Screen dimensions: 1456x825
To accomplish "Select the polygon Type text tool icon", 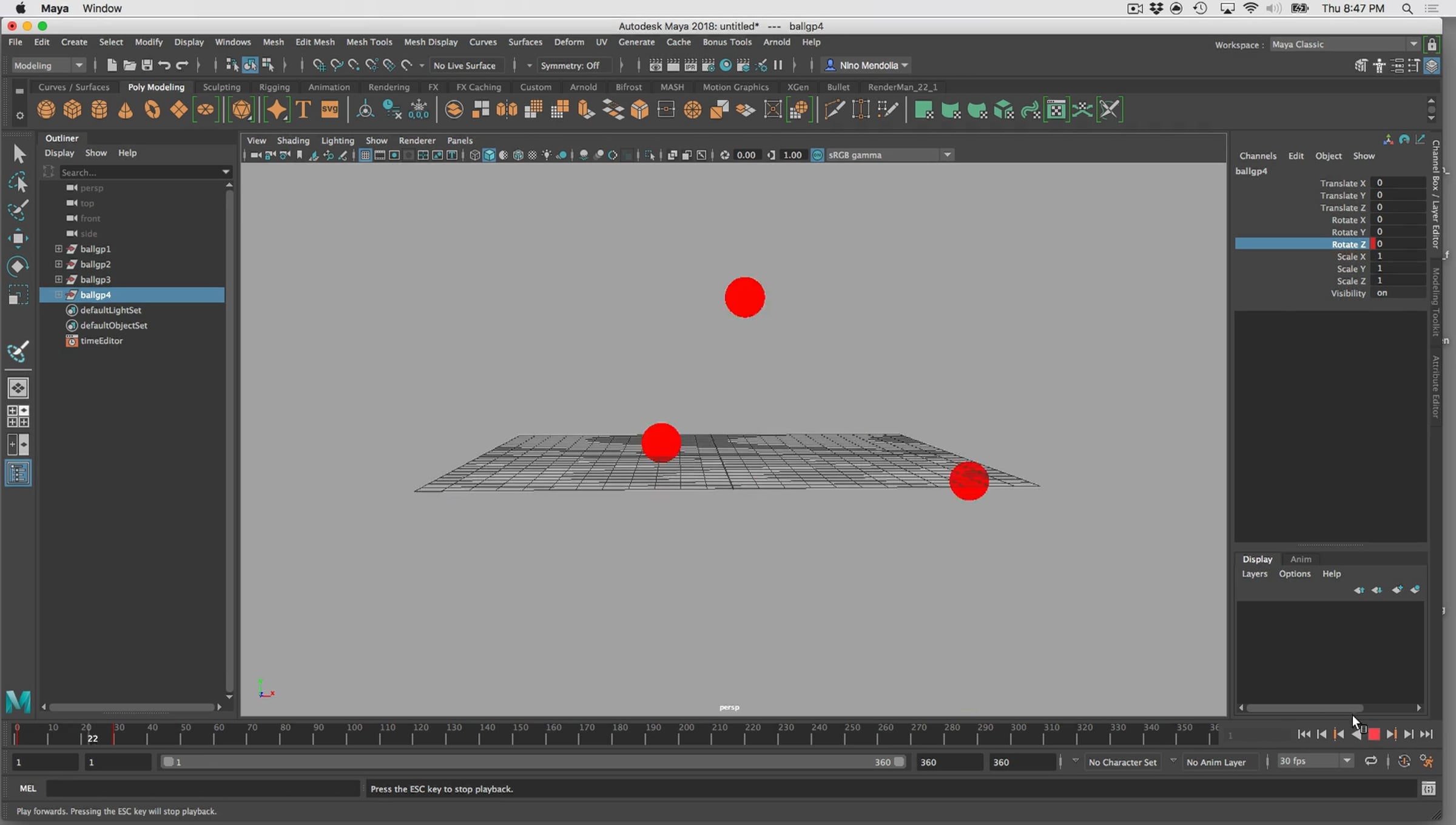I will (x=303, y=110).
